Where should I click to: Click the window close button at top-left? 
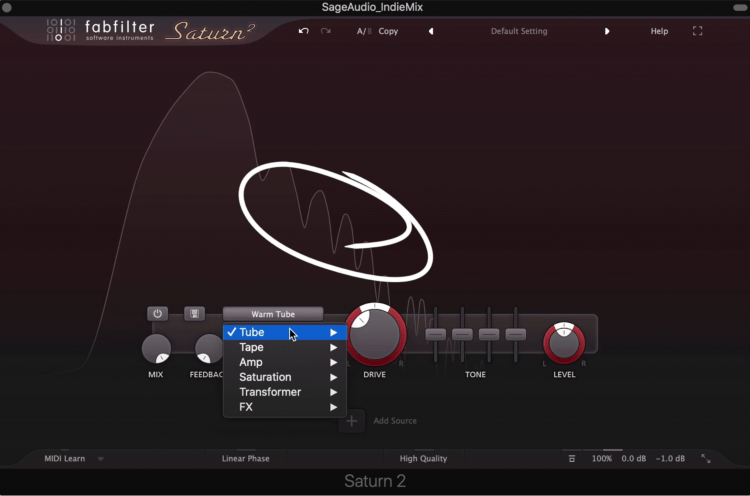point(7,7)
